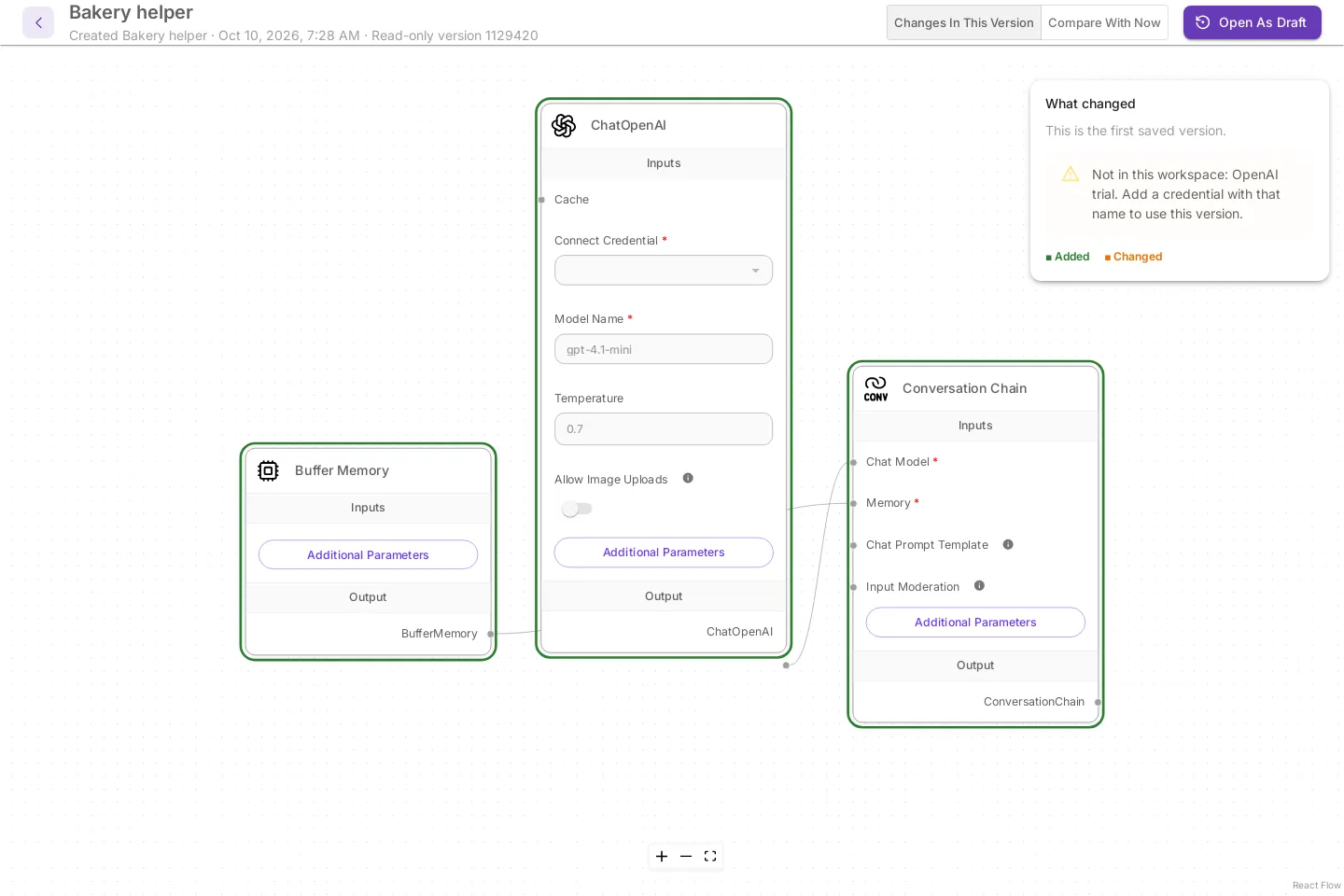This screenshot has height=896, width=1344.
Task: Click the Memory input anchor dot
Action: click(x=853, y=503)
